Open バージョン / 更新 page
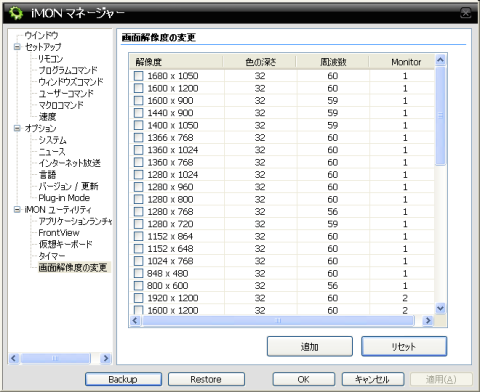Viewport: 480px width, 392px height. click(x=68, y=186)
